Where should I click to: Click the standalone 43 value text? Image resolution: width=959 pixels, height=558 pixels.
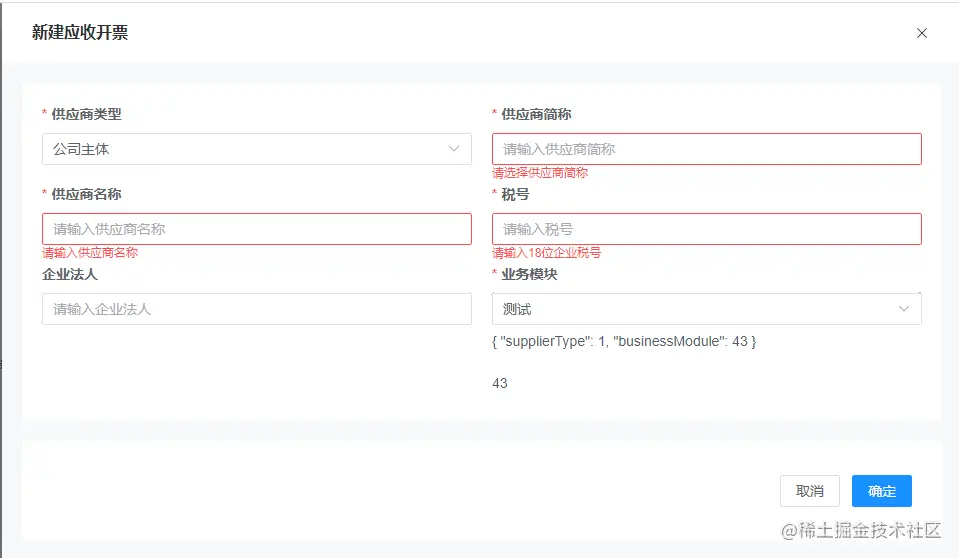pyautogui.click(x=500, y=384)
